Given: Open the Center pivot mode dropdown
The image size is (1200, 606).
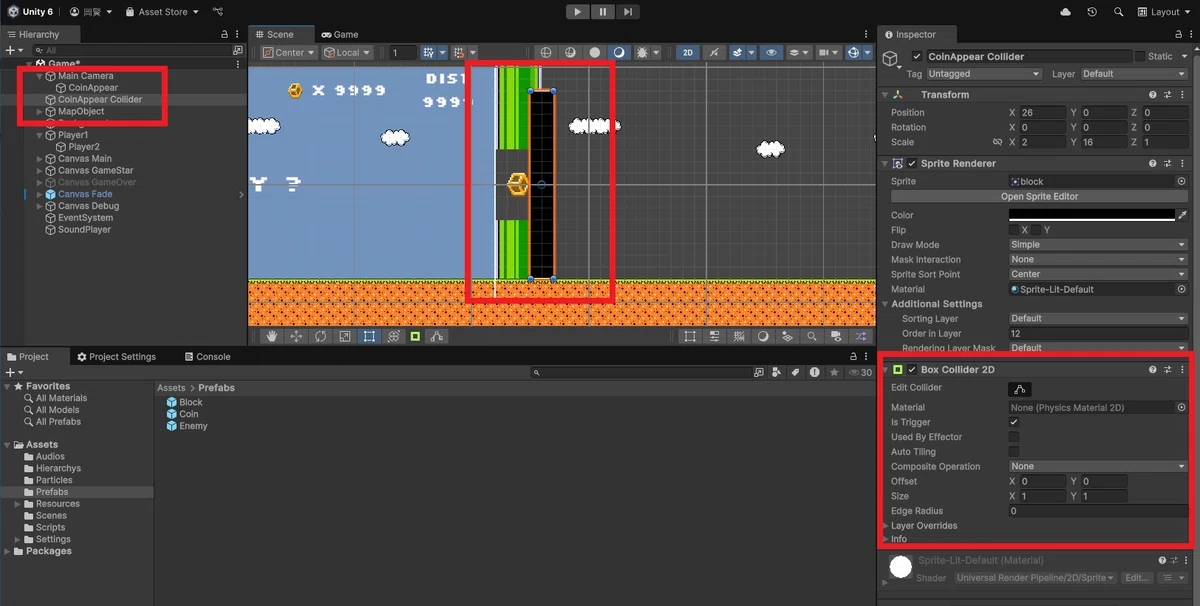Looking at the screenshot, I should (289, 52).
